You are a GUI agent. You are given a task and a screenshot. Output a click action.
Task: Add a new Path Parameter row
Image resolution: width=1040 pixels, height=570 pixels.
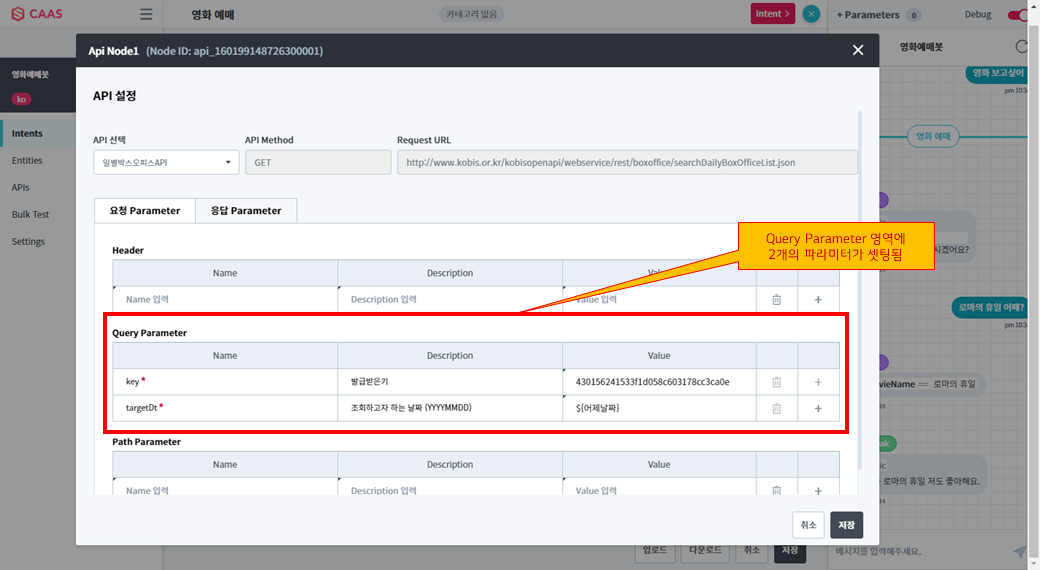[818, 490]
